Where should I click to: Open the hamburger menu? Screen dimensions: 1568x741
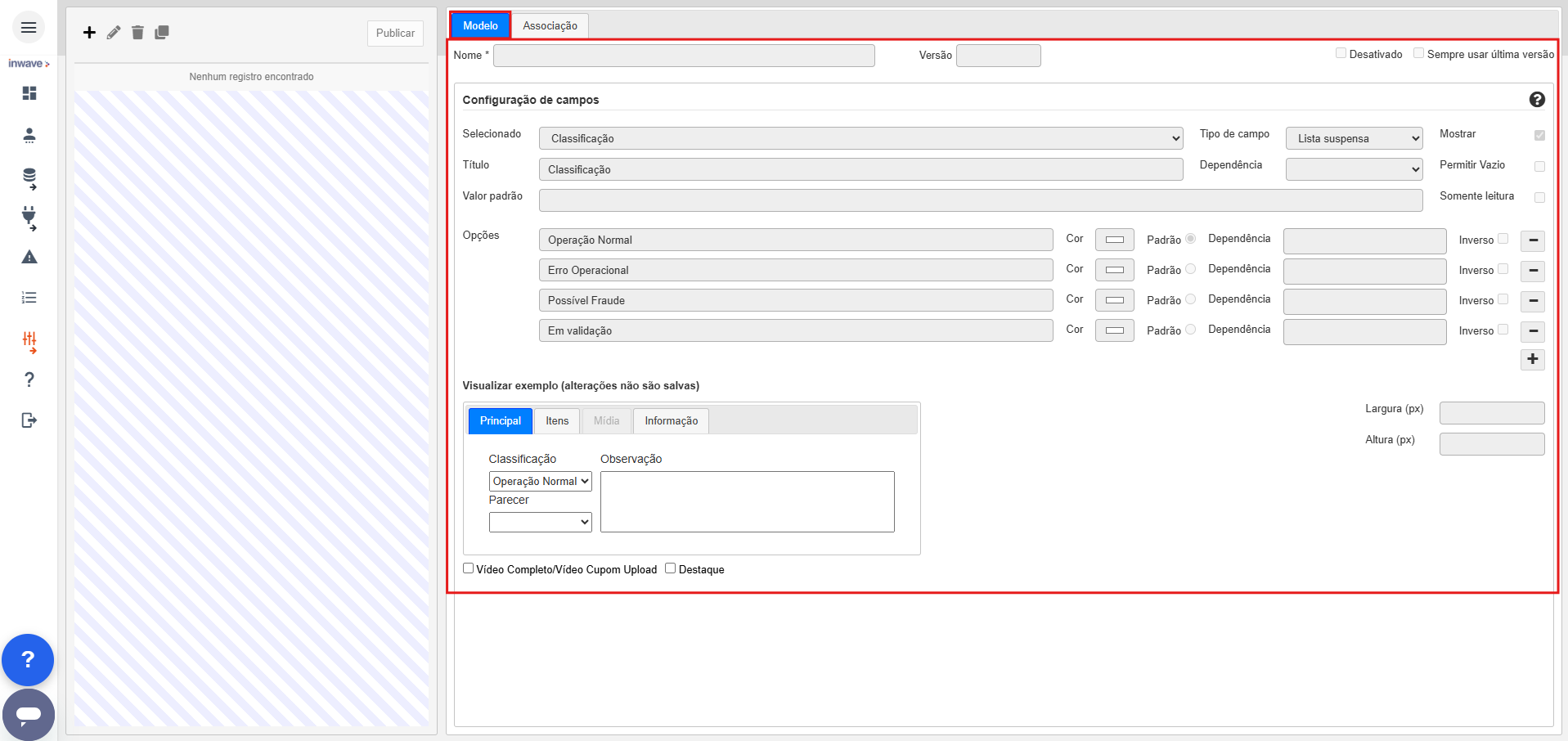tap(29, 28)
